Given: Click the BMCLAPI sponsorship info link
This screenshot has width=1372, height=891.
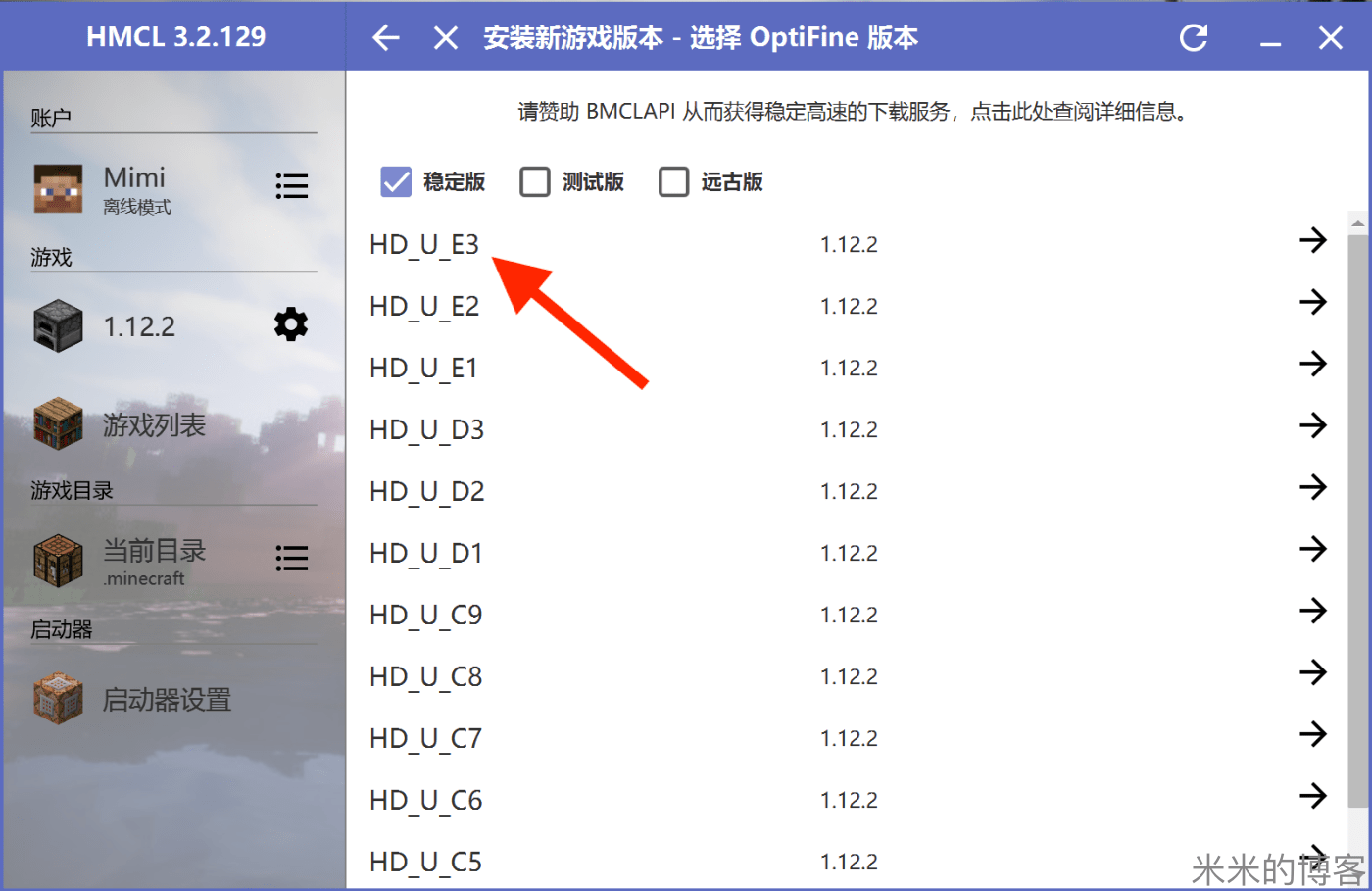Looking at the screenshot, I should [x=853, y=112].
